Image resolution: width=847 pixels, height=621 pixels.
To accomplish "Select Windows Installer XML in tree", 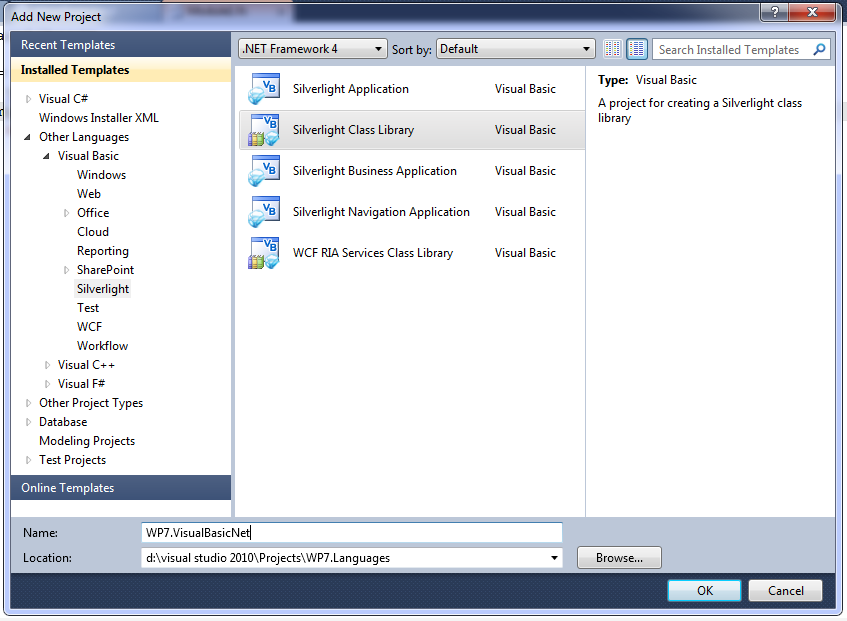I will tap(99, 118).
